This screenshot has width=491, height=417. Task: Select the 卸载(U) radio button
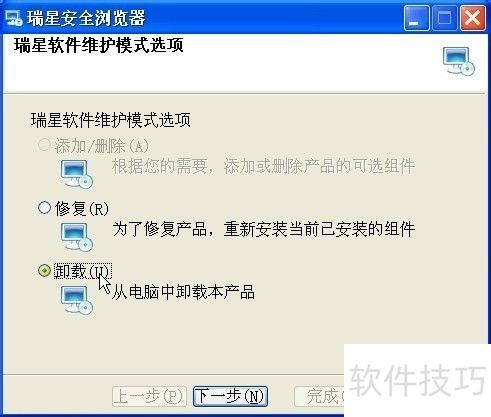(x=44, y=270)
